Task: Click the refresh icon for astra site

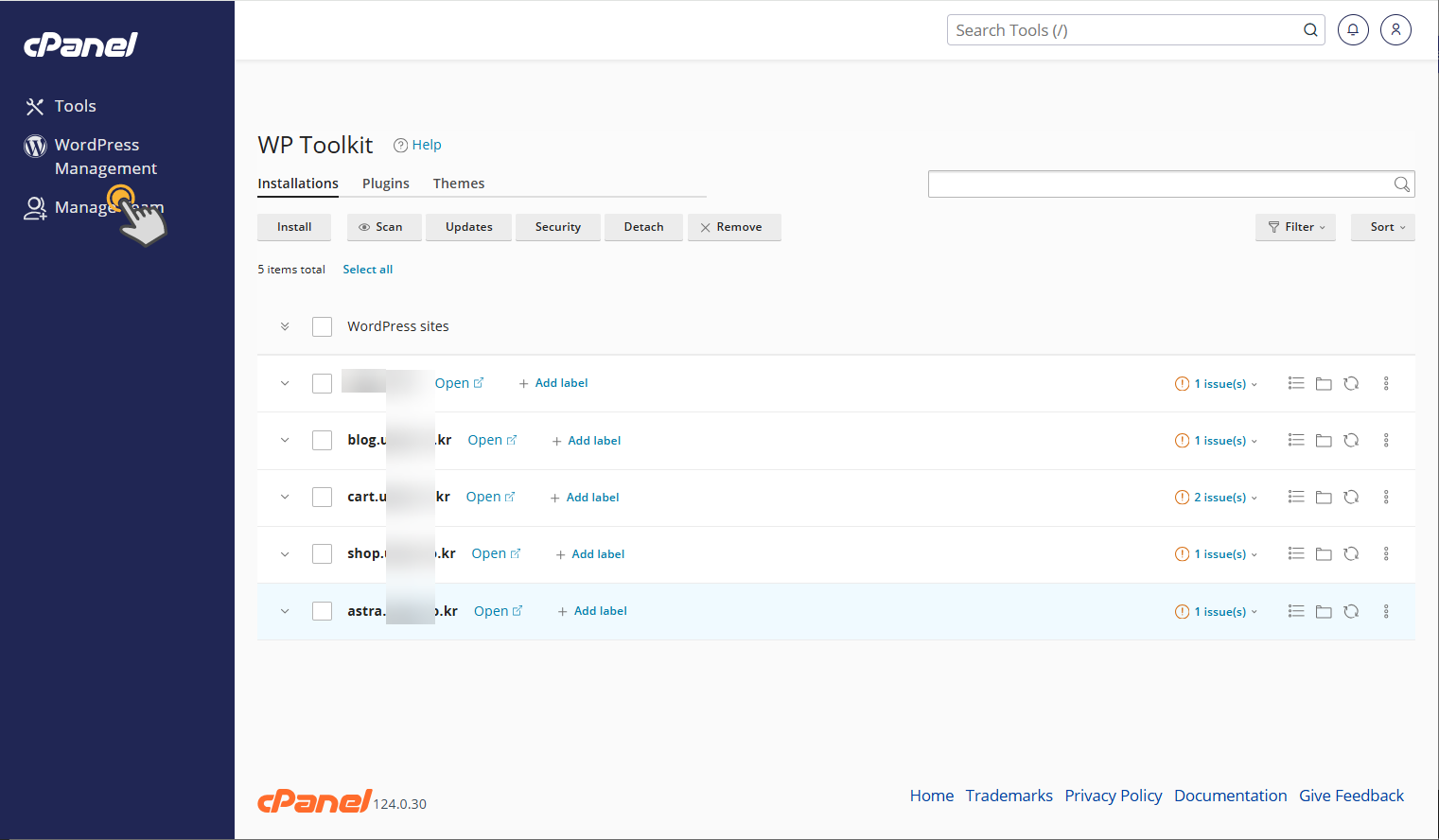Action: pyautogui.click(x=1351, y=611)
